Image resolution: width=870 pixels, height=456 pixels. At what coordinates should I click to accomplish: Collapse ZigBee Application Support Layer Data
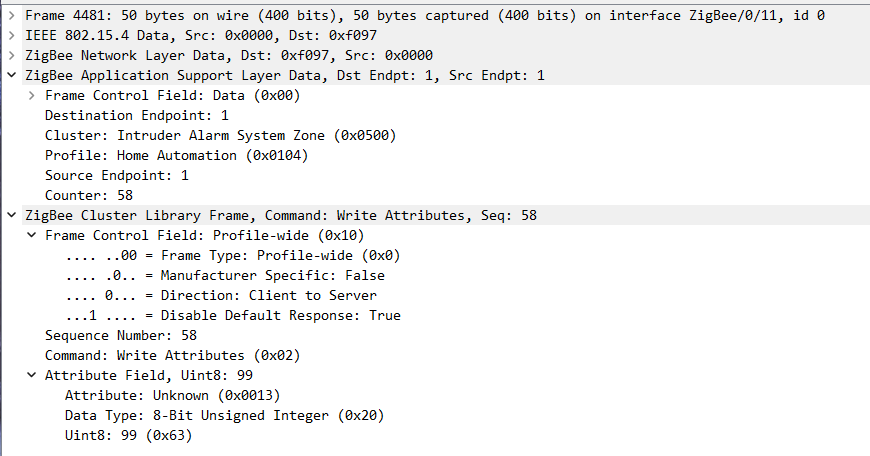coord(11,76)
